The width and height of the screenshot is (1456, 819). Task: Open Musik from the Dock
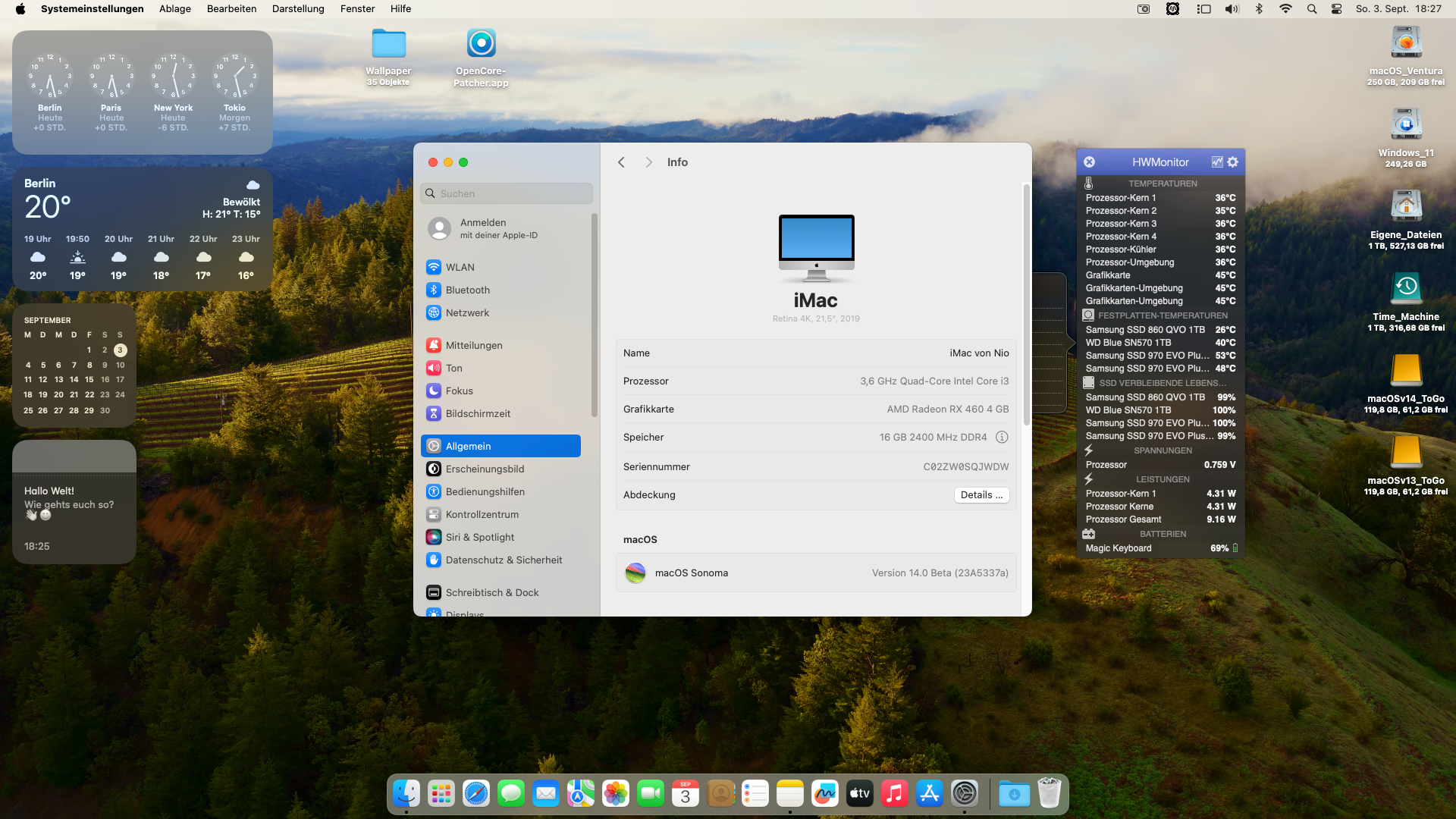click(x=895, y=794)
